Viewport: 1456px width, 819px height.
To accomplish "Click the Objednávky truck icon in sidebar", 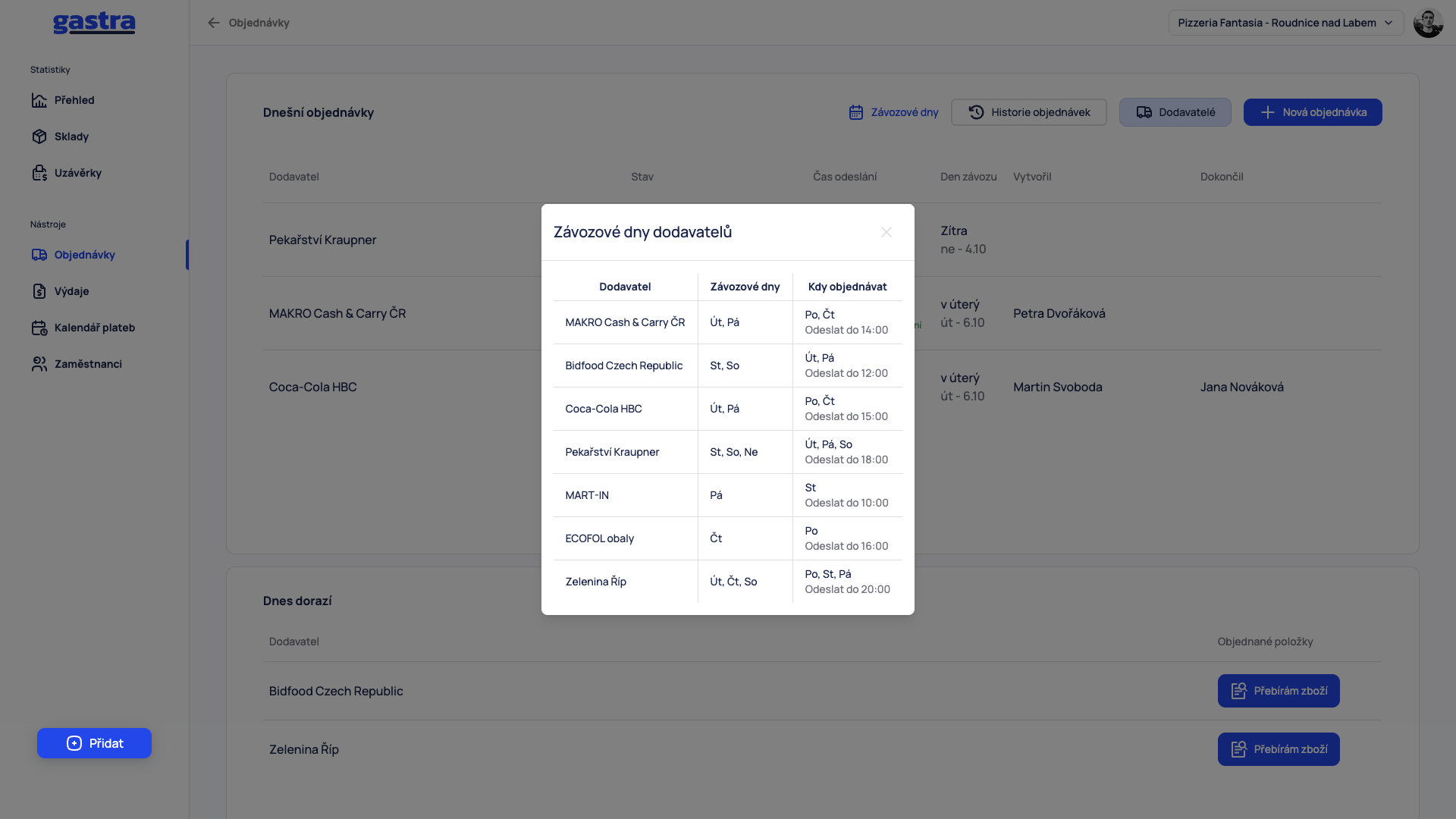I will [x=39, y=255].
